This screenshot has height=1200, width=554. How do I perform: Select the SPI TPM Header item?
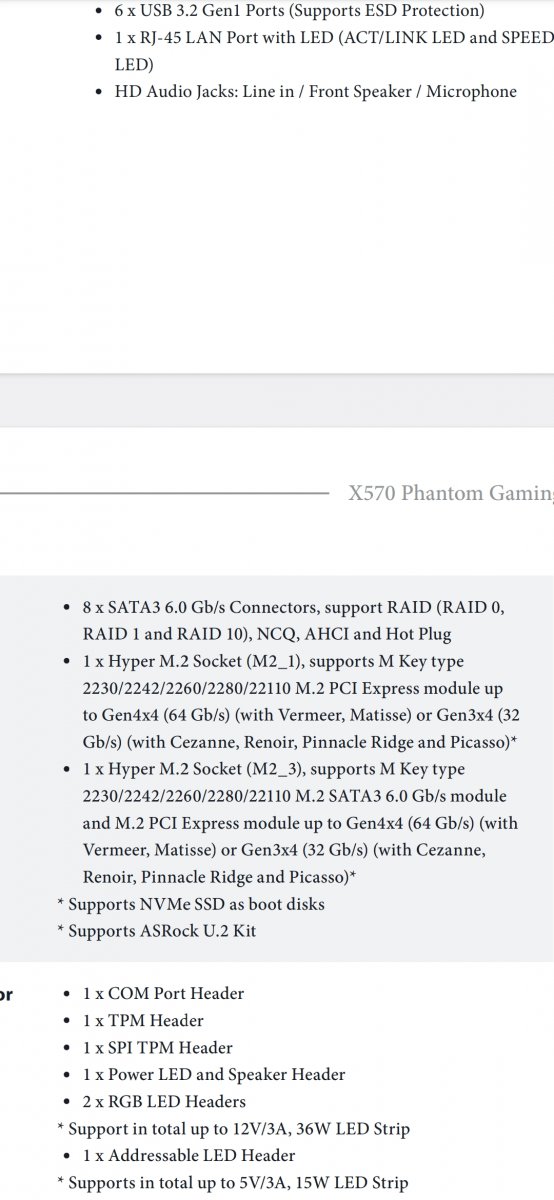158,1048
